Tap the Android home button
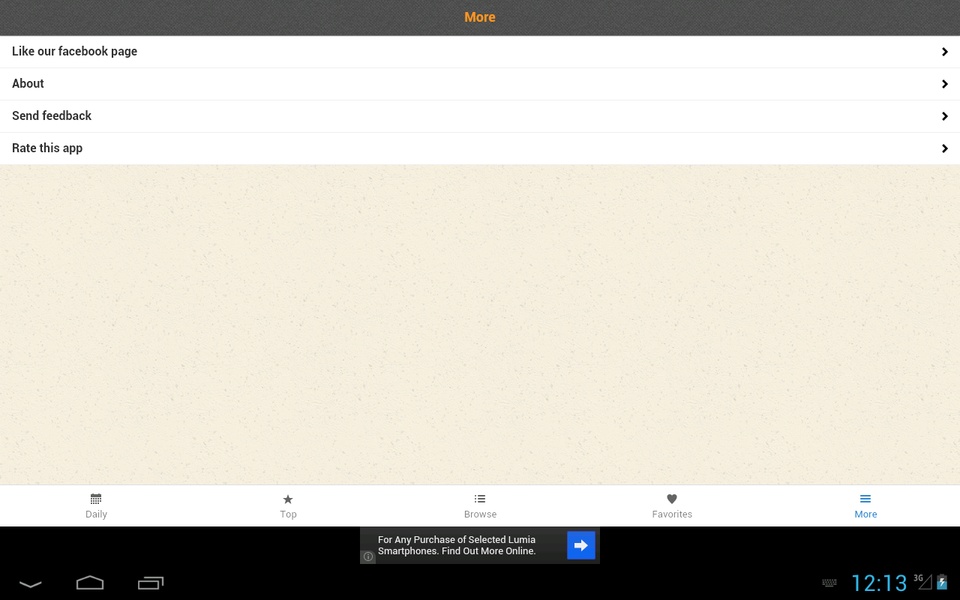The width and height of the screenshot is (960, 600). 90,582
